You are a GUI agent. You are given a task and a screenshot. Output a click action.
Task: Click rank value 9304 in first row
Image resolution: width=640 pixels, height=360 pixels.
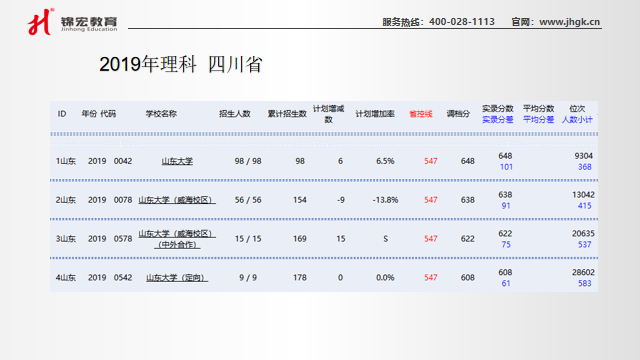pos(583,156)
